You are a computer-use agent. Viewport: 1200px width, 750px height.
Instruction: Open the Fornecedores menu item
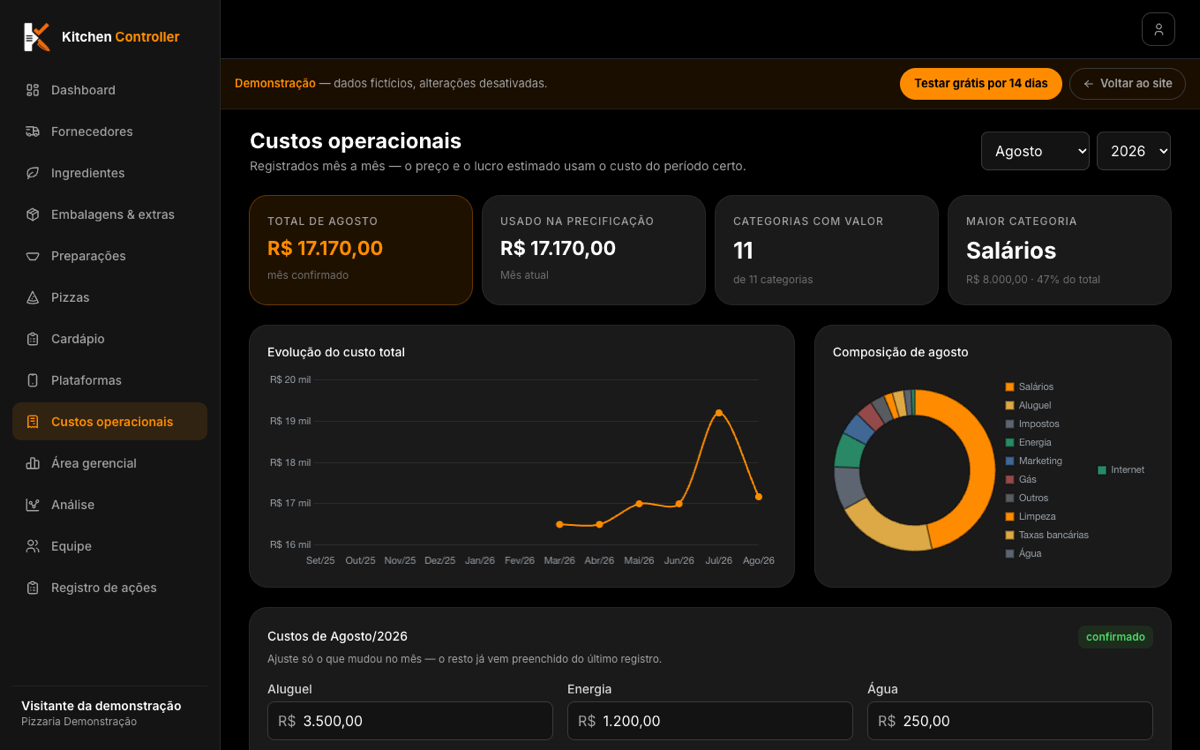110,131
